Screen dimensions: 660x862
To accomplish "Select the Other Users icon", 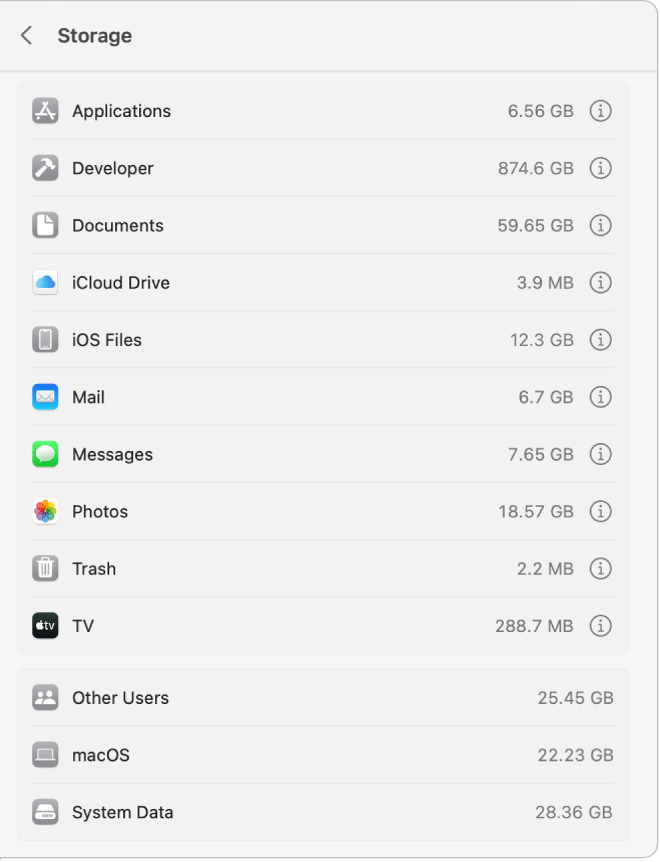I will tap(44, 697).
